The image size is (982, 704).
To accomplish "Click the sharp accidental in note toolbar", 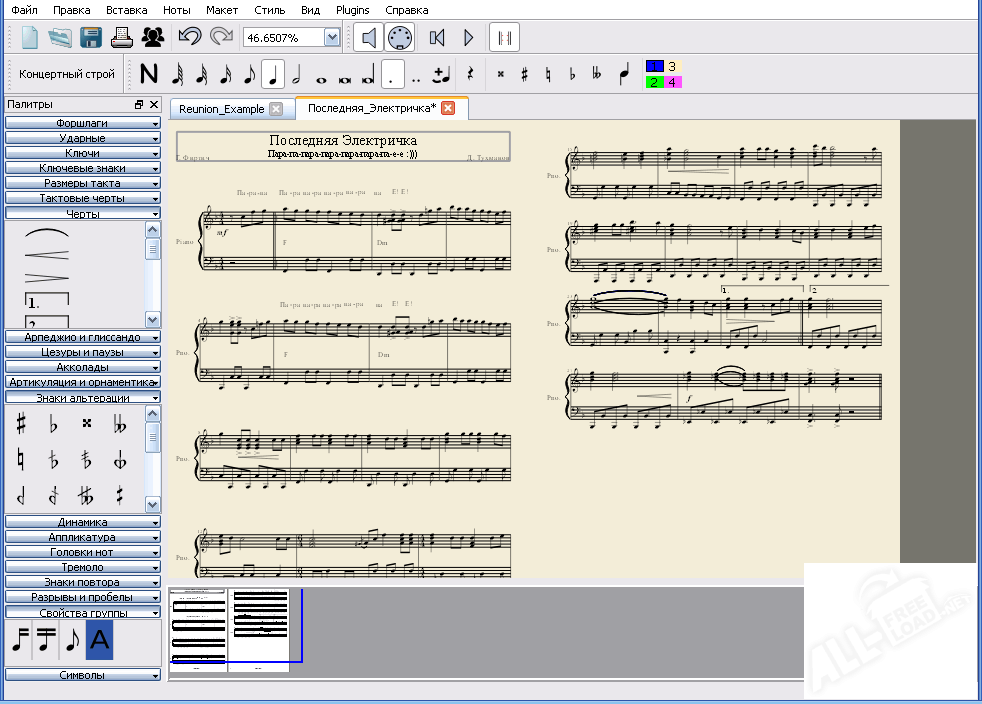I will [524, 74].
